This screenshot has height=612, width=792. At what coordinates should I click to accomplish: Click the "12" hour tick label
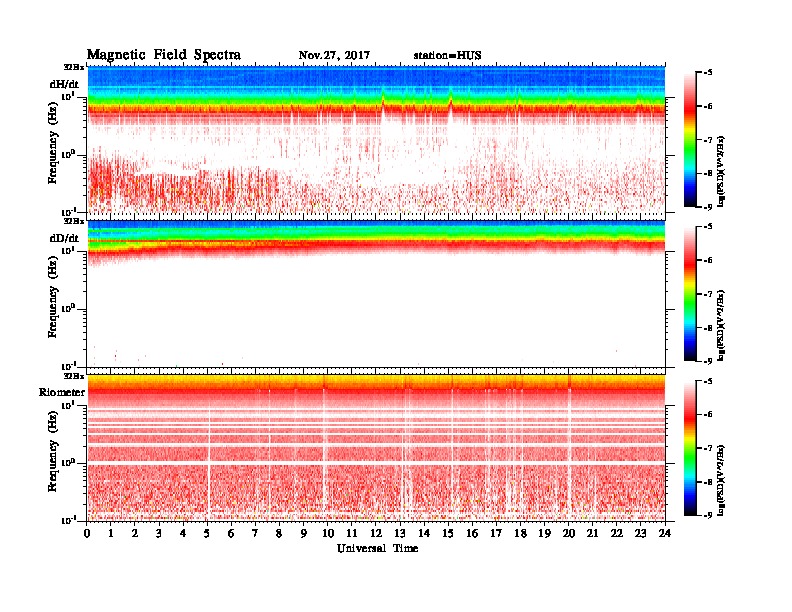[376, 533]
